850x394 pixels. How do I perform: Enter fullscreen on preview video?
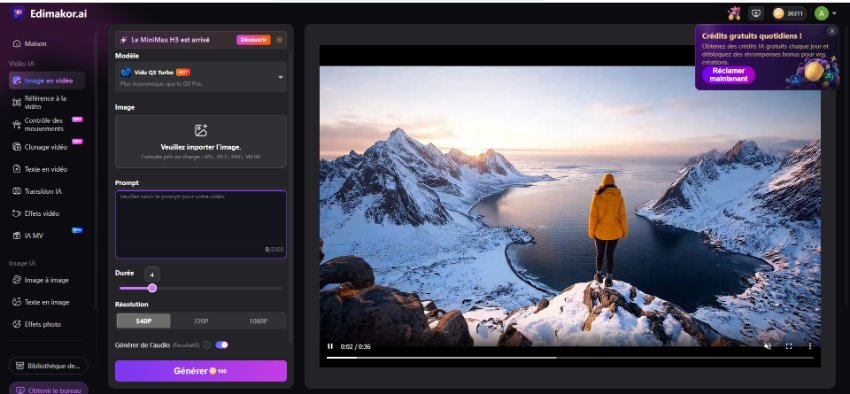point(789,346)
